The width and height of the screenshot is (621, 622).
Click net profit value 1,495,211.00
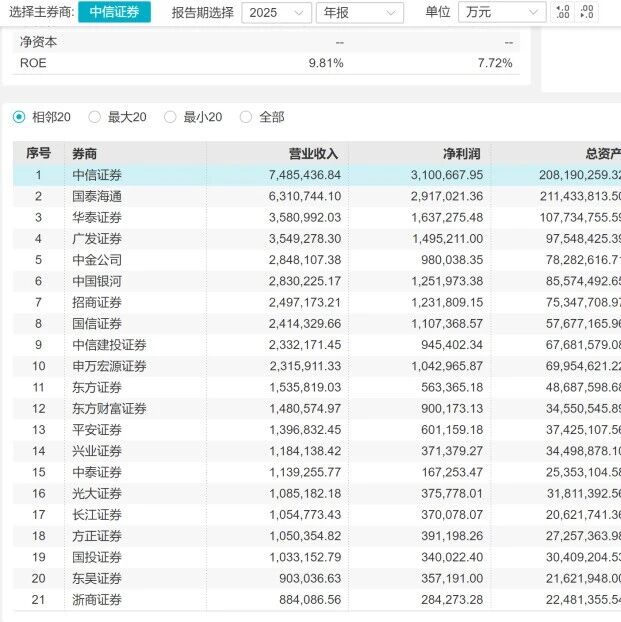(447, 239)
